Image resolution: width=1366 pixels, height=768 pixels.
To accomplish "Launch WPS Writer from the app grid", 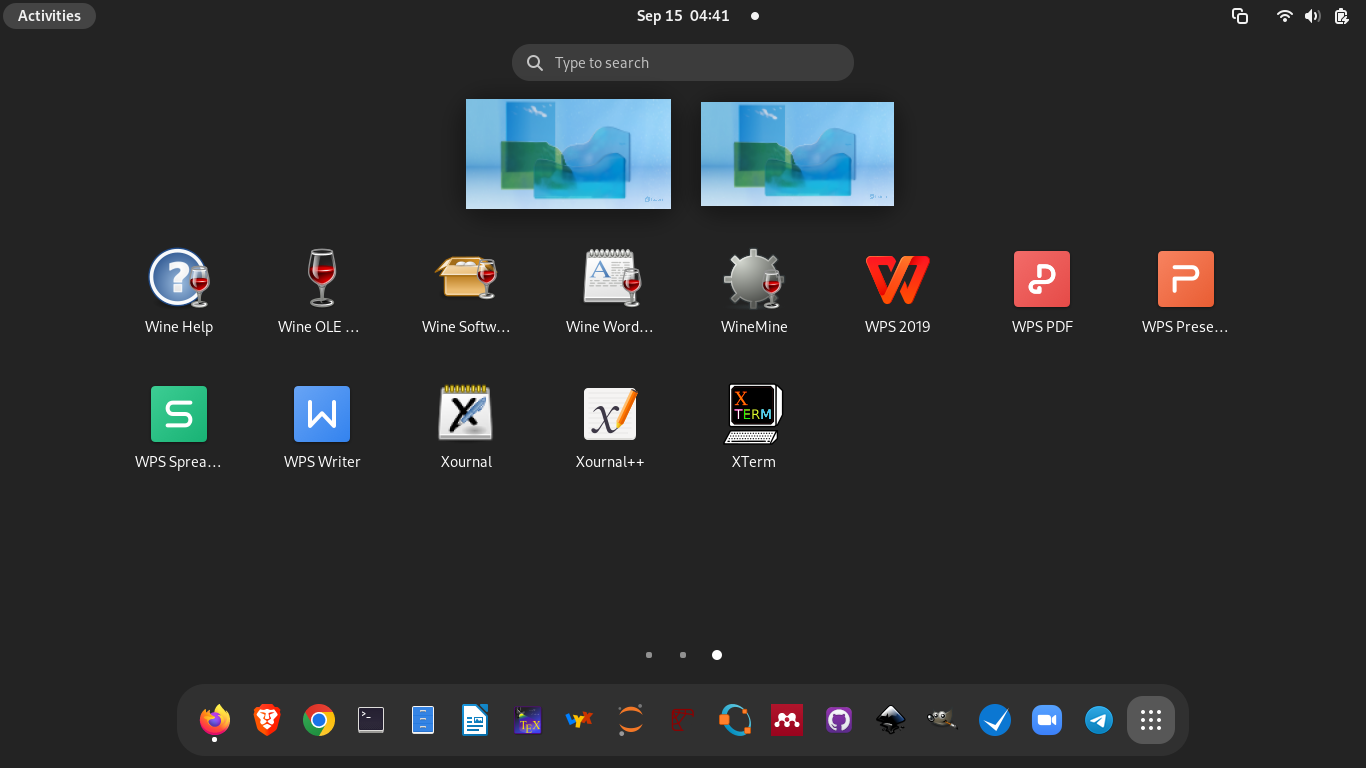I will [322, 414].
